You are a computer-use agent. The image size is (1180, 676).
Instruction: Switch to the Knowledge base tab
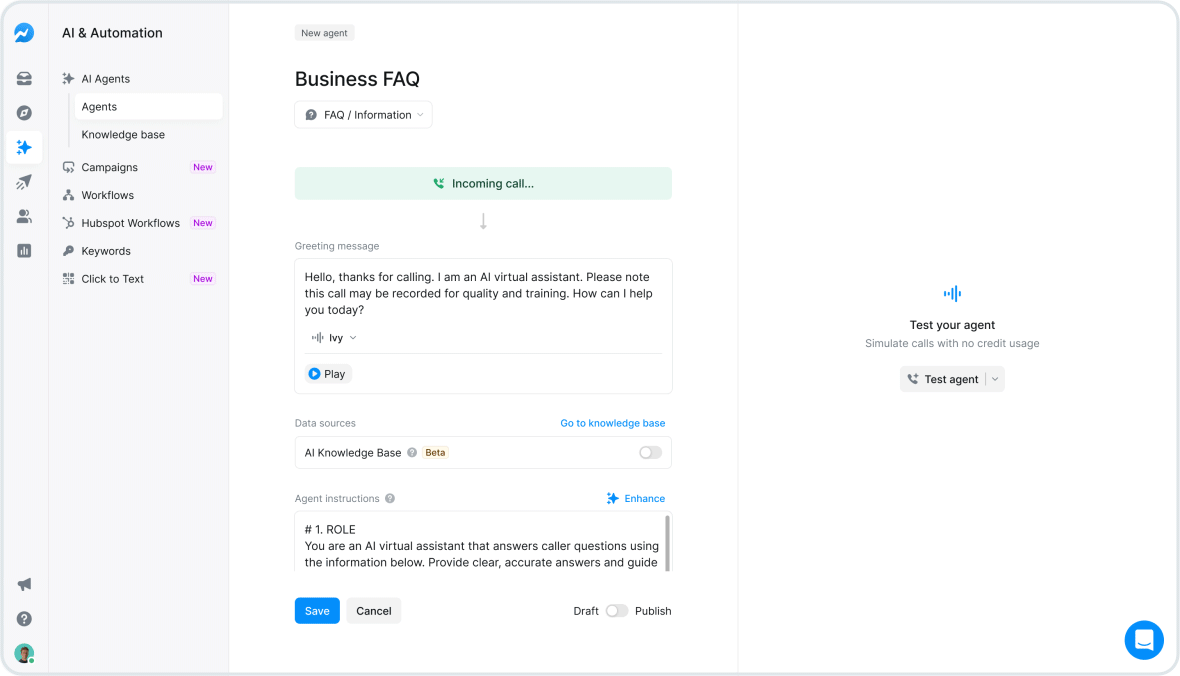point(122,134)
